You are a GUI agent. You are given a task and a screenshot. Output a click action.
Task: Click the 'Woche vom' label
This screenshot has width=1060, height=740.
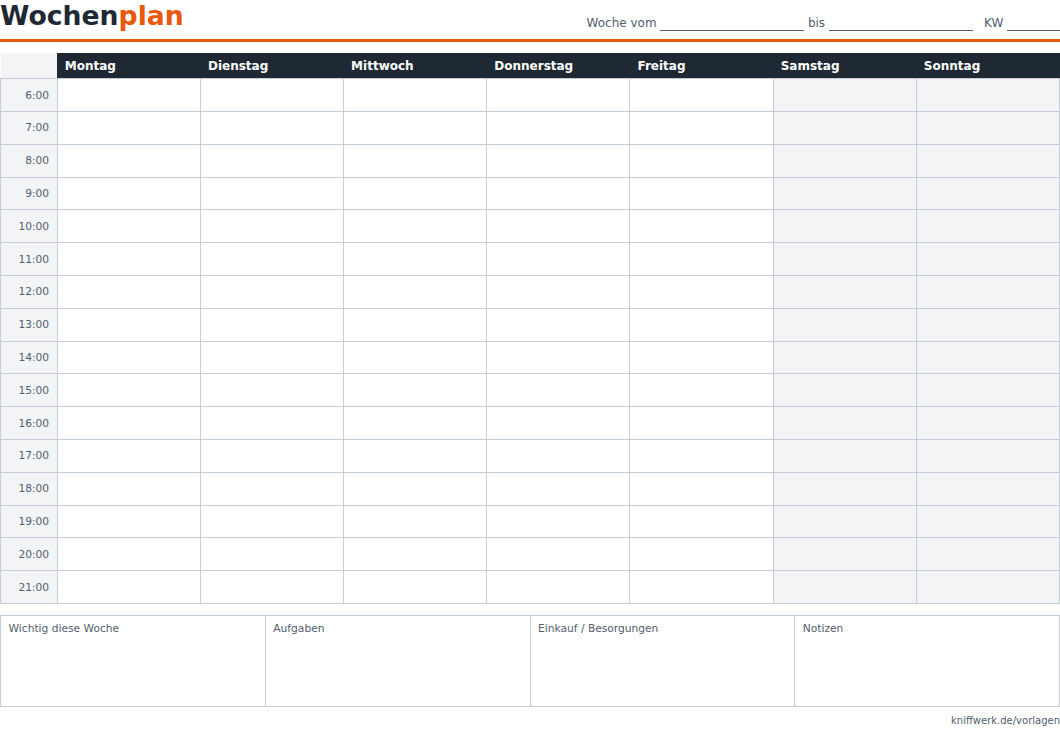621,23
